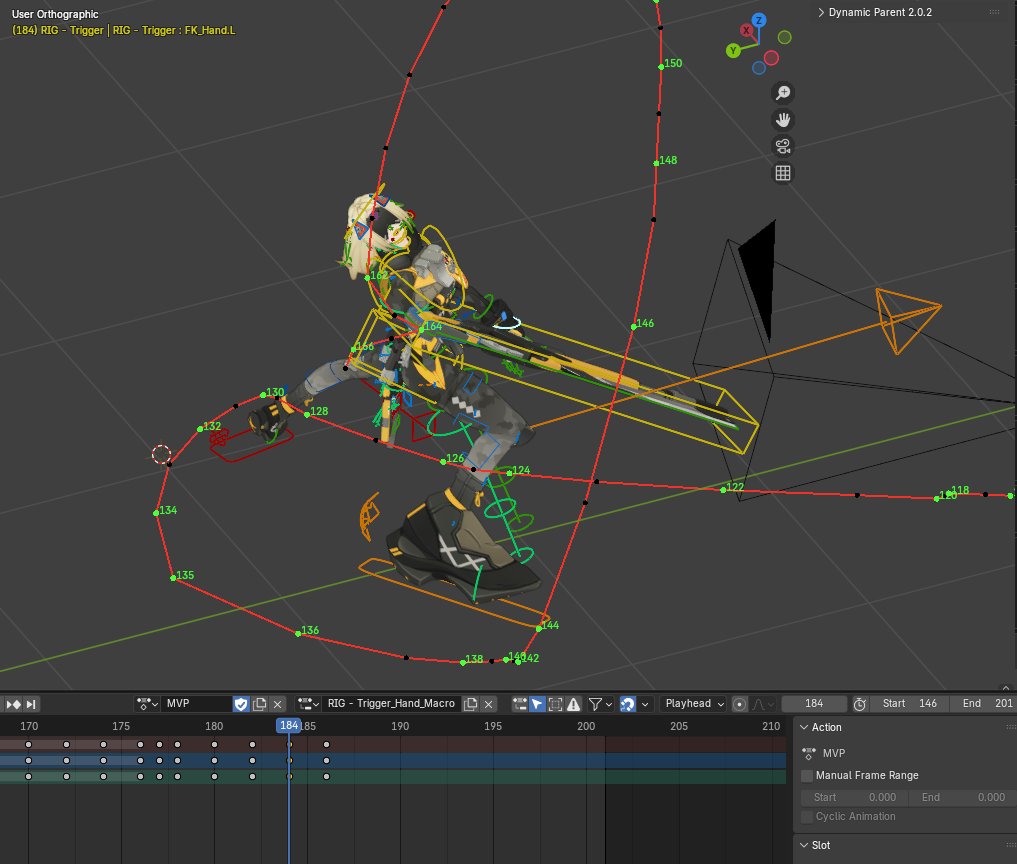1017x864 pixels.
Task: Click the red-white 3D cursor in viewport
Action: (x=162, y=454)
